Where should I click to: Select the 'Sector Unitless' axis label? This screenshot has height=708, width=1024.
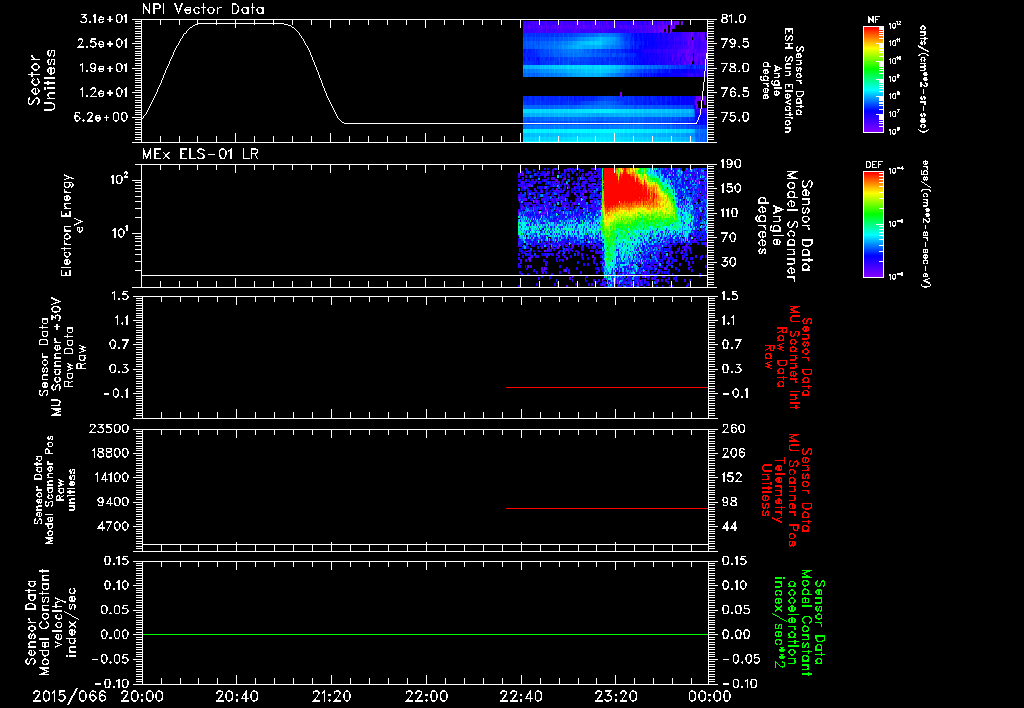(x=42, y=80)
